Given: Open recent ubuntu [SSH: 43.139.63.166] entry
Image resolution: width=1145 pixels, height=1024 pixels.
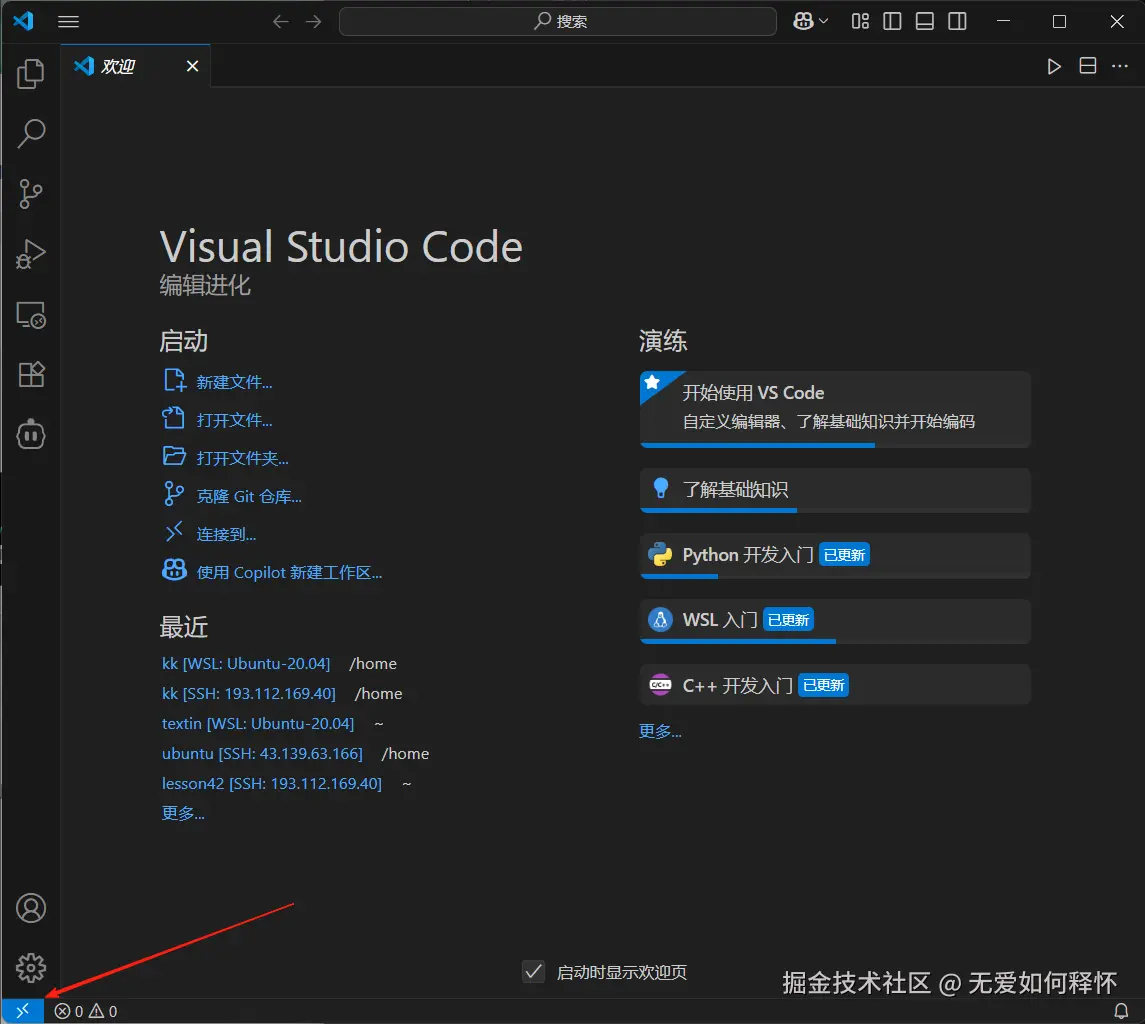Looking at the screenshot, I should [262, 753].
